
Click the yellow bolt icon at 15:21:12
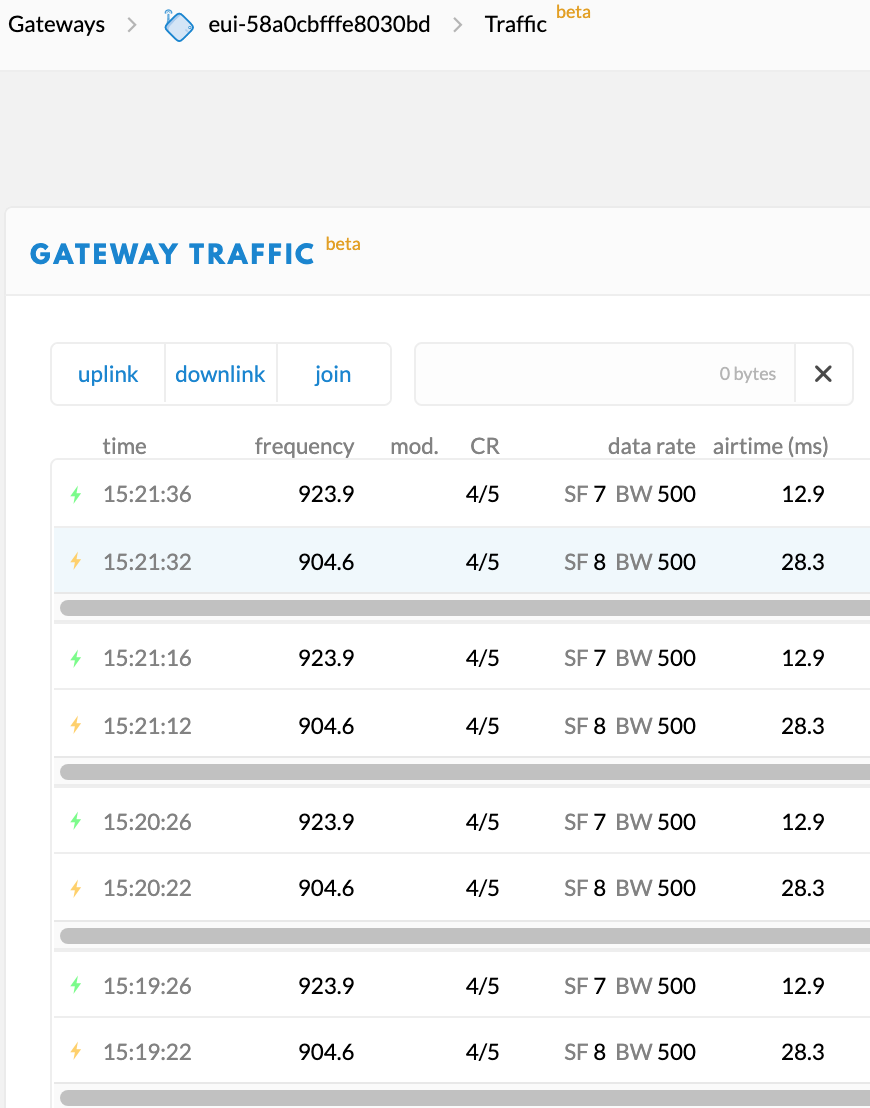[x=76, y=725]
